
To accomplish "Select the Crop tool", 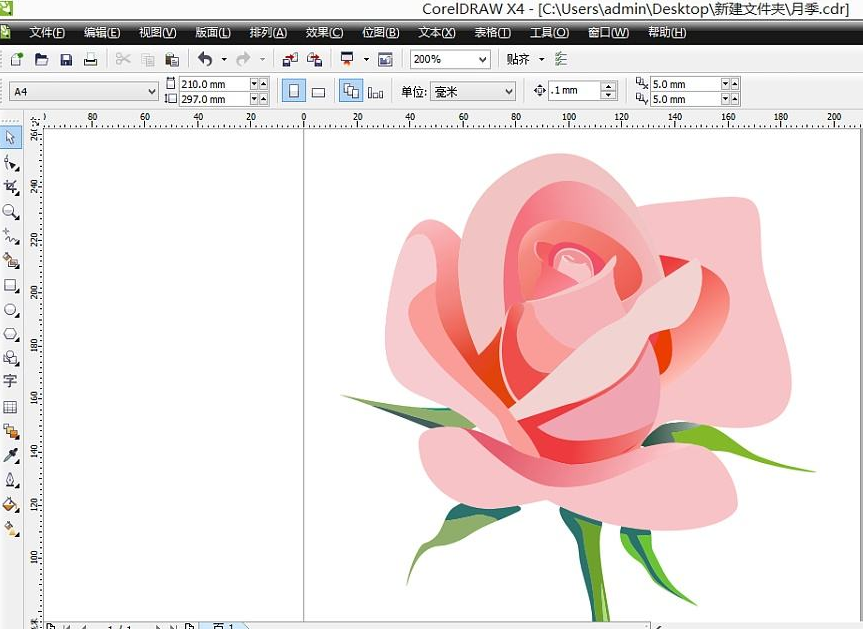I will click(11, 187).
